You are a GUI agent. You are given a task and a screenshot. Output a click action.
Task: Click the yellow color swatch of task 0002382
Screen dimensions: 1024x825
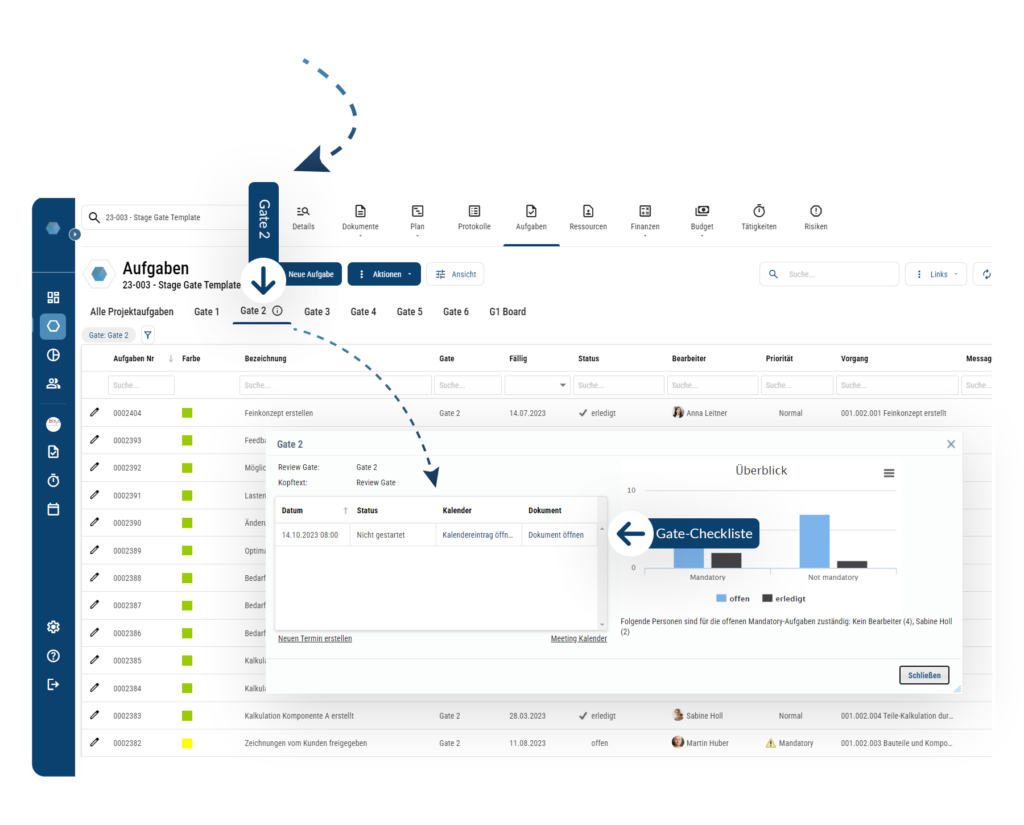(187, 743)
